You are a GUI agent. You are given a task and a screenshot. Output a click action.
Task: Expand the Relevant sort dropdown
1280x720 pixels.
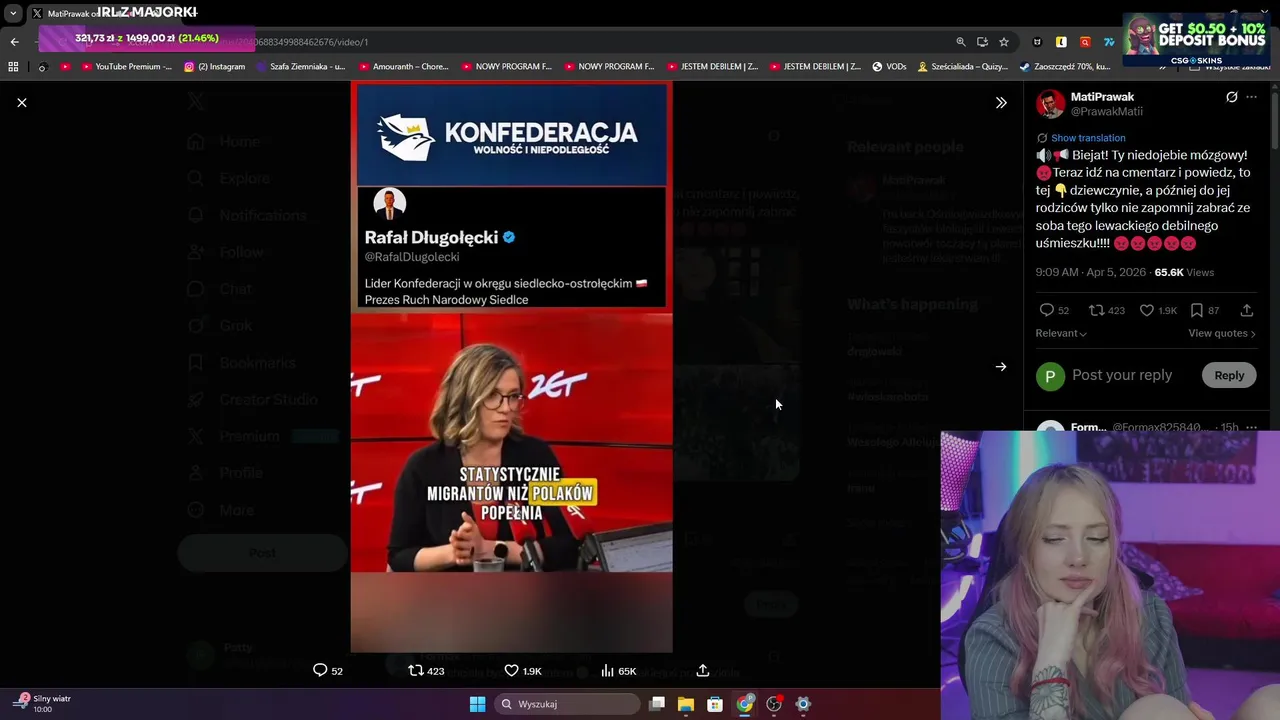[1061, 333]
